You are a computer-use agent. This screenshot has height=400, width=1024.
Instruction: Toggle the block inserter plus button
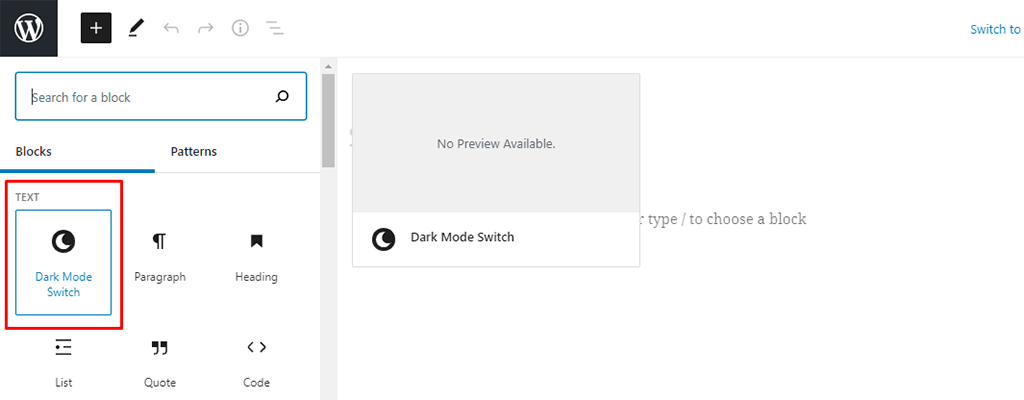[96, 28]
